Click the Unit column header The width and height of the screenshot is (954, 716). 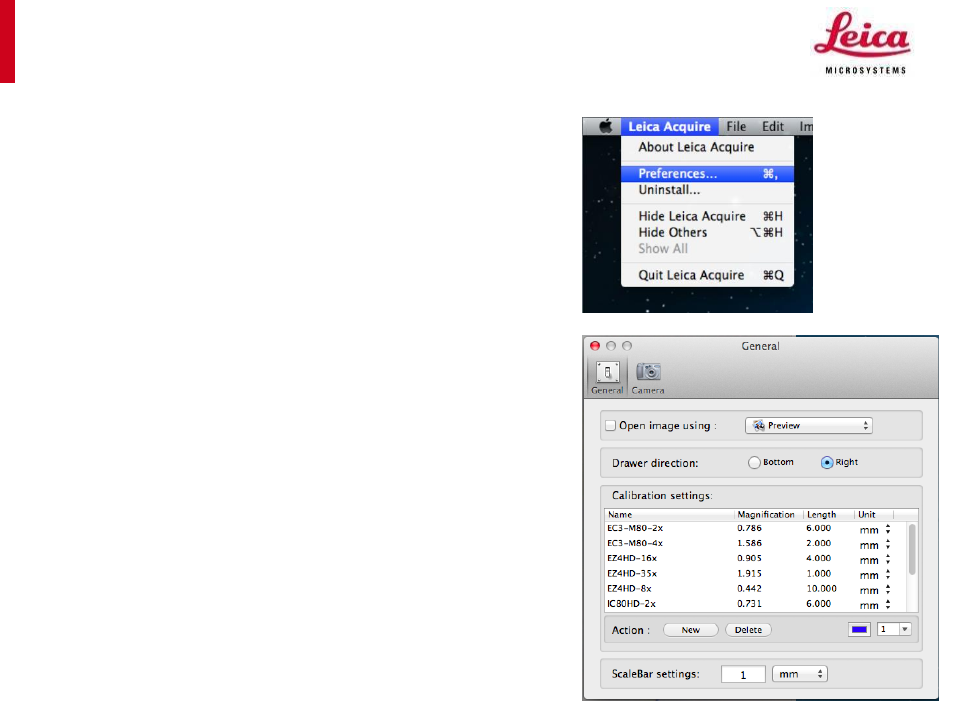[874, 515]
